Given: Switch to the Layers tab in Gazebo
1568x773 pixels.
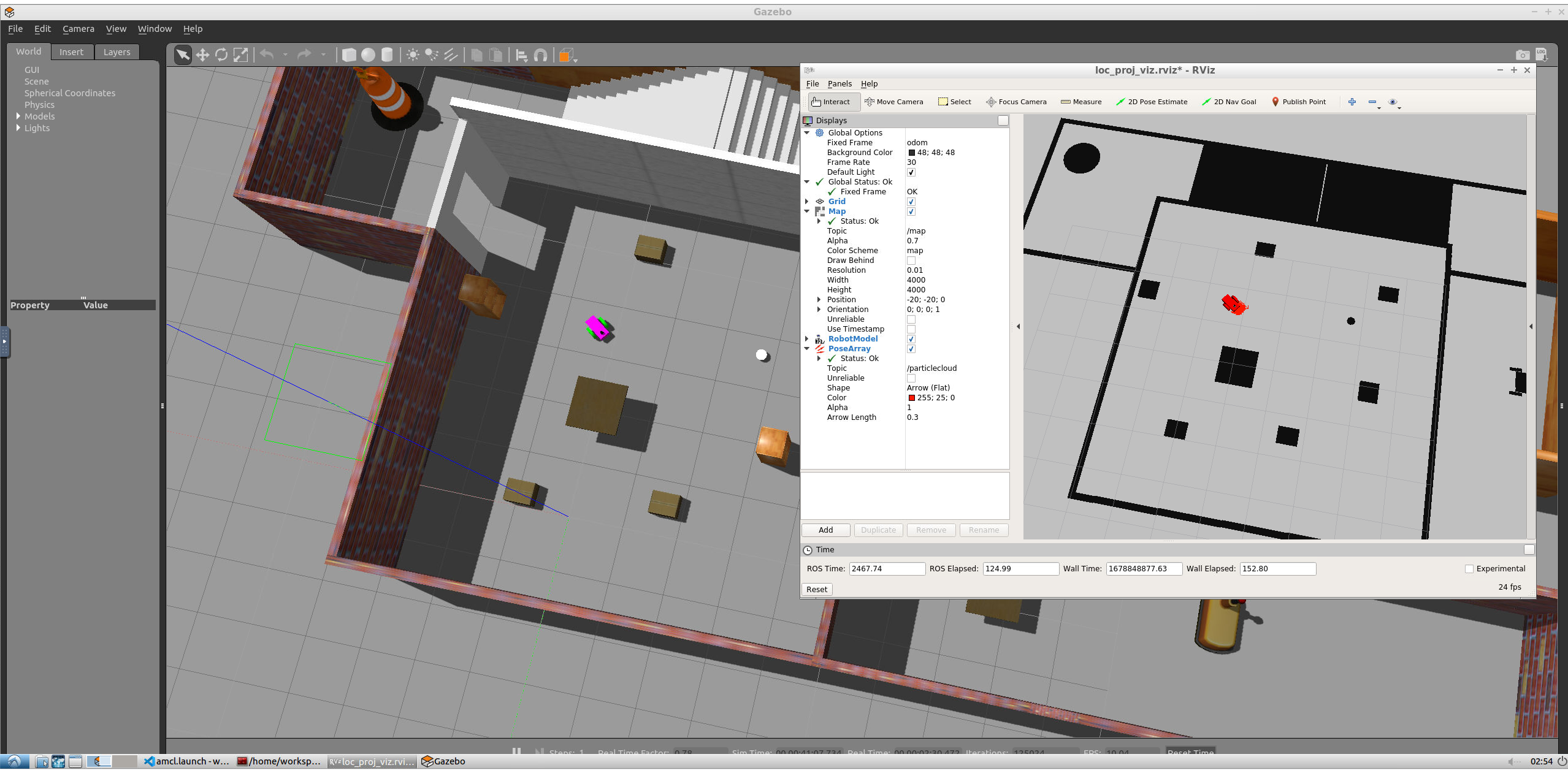Looking at the screenshot, I should pyautogui.click(x=117, y=52).
